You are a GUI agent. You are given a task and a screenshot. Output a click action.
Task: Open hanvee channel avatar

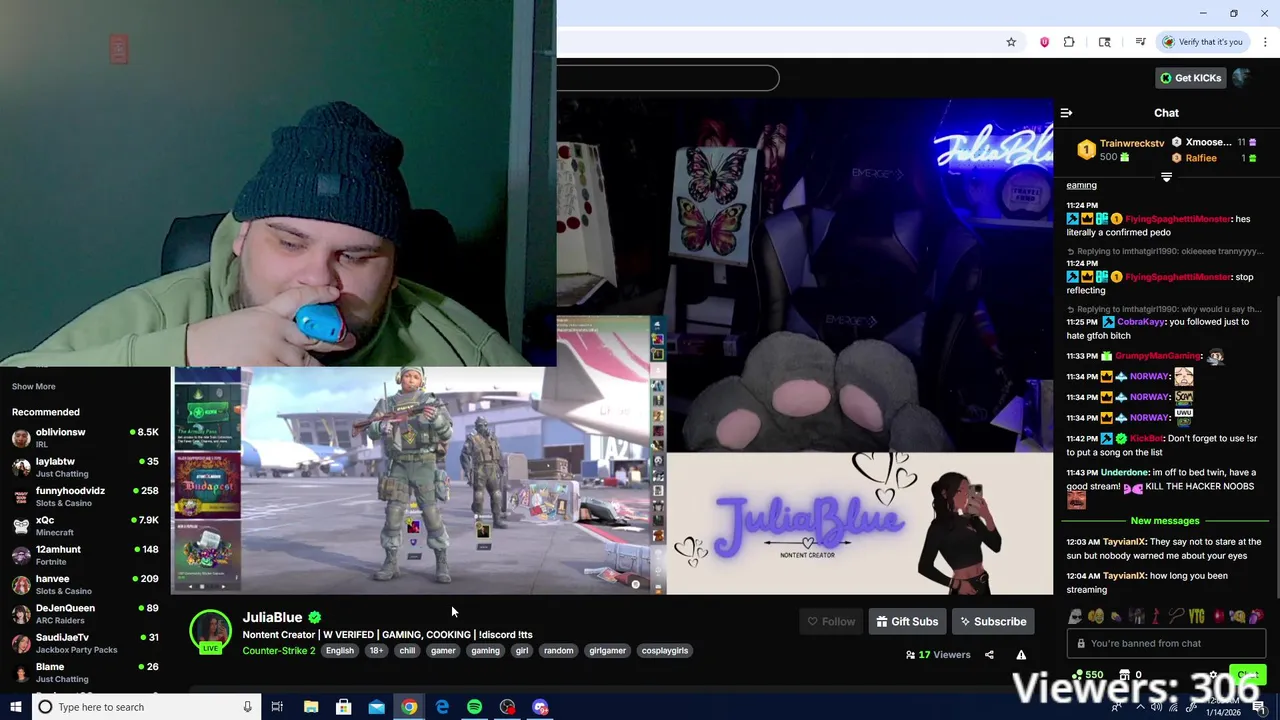coord(20,584)
